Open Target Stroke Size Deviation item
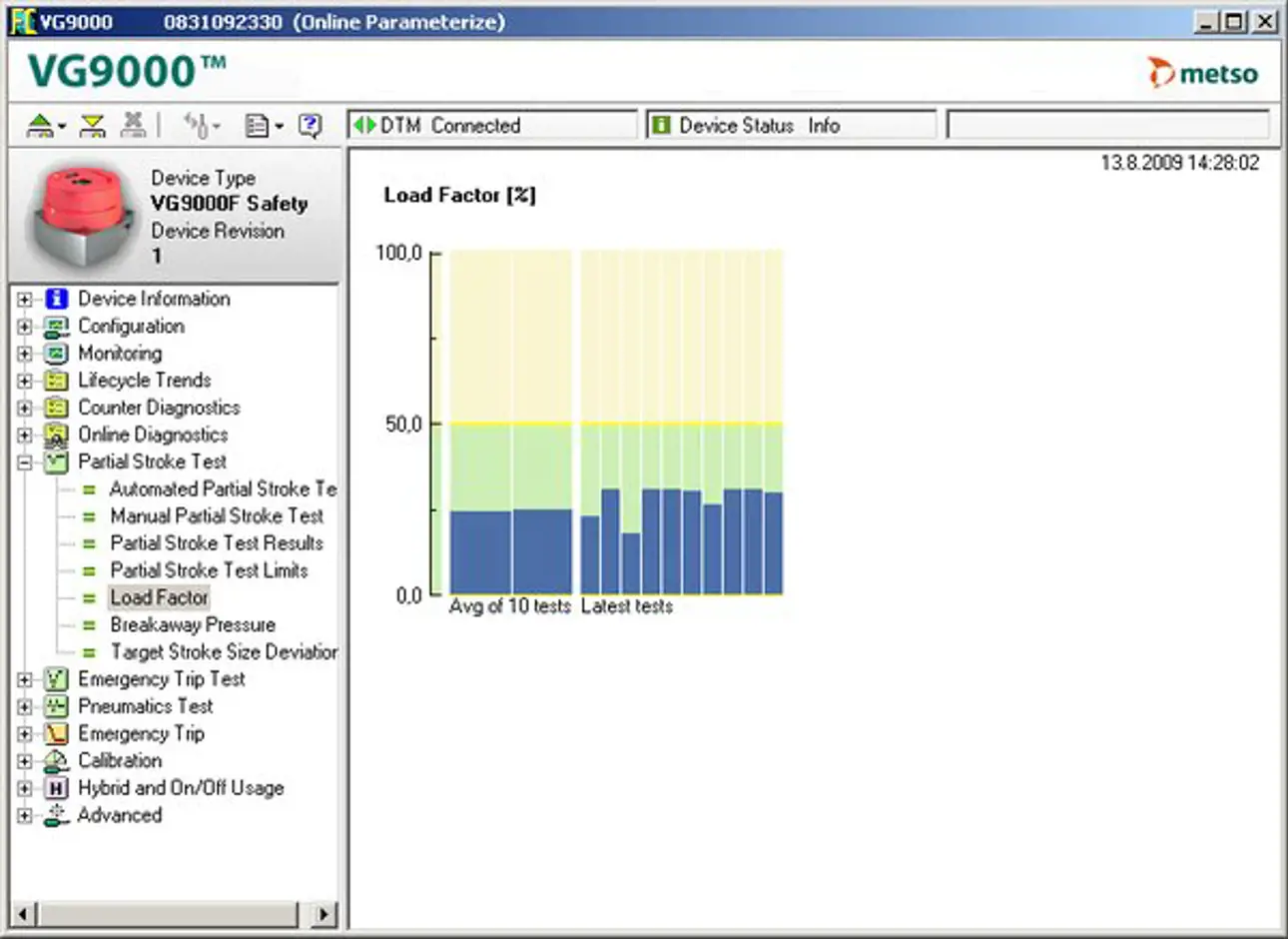 tap(224, 652)
